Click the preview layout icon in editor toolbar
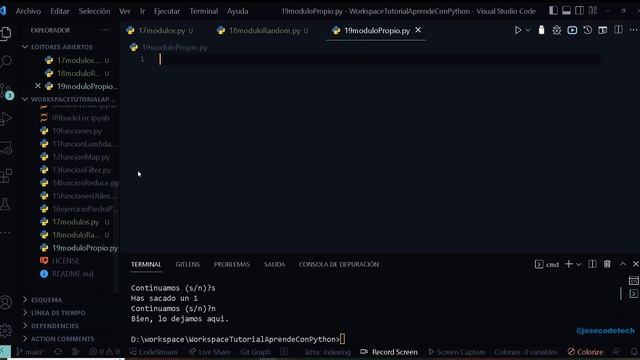 click(x=603, y=30)
